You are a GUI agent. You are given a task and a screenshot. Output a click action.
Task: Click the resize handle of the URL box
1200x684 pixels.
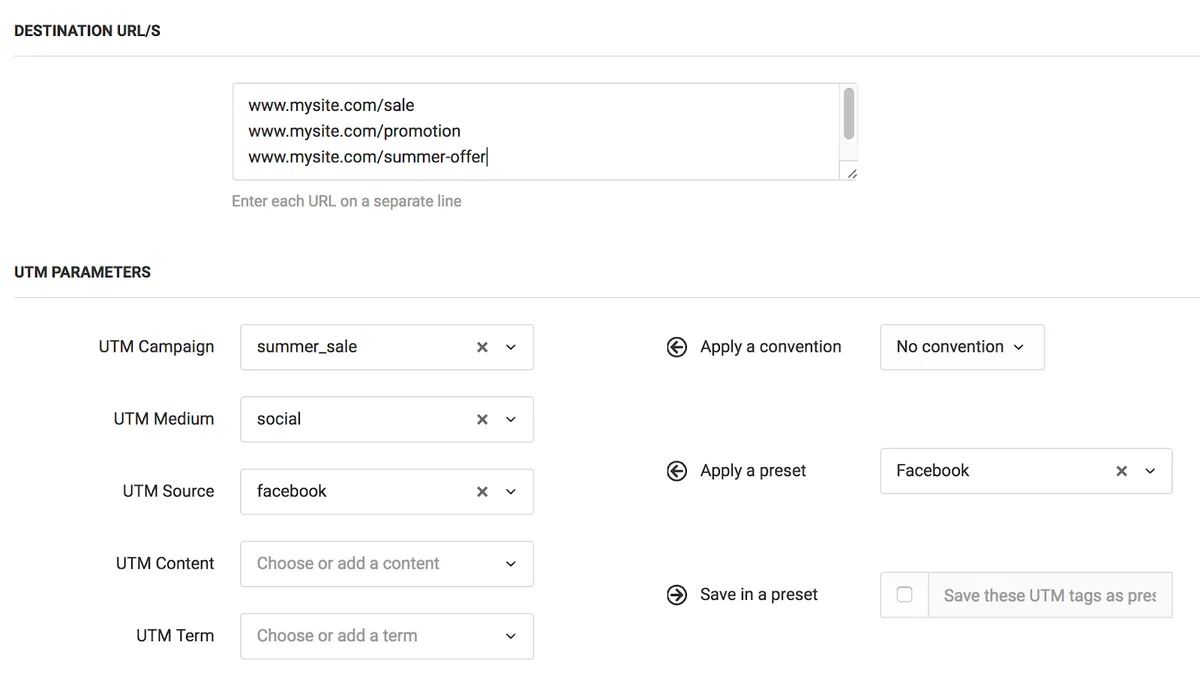coord(852,173)
